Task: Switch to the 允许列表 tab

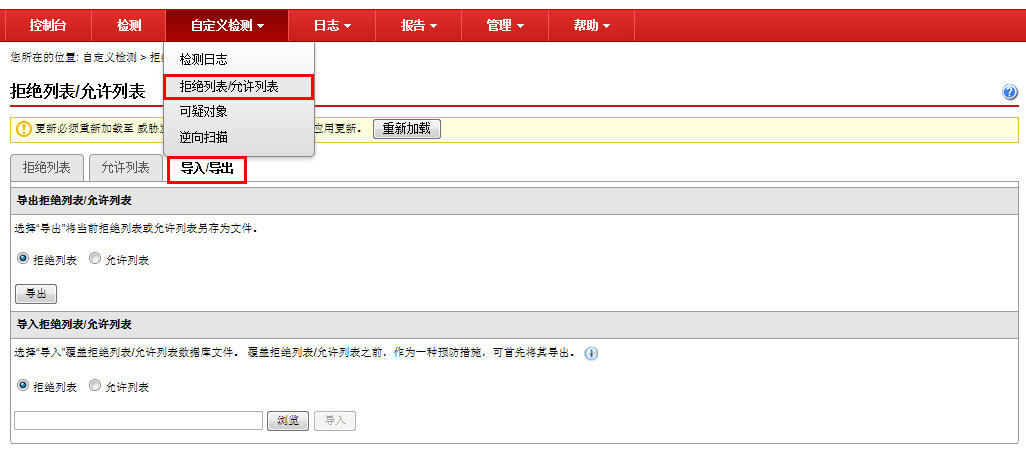Action: tap(125, 168)
